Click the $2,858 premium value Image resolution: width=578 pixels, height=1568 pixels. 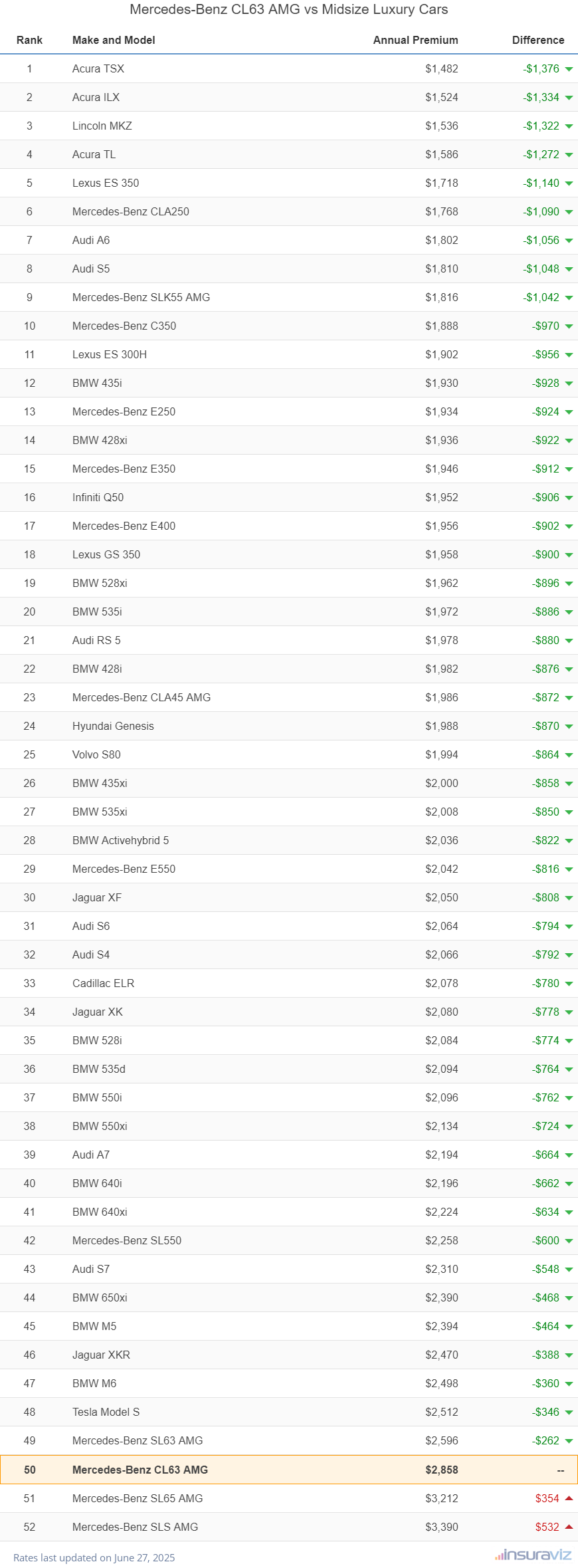pos(441,1470)
